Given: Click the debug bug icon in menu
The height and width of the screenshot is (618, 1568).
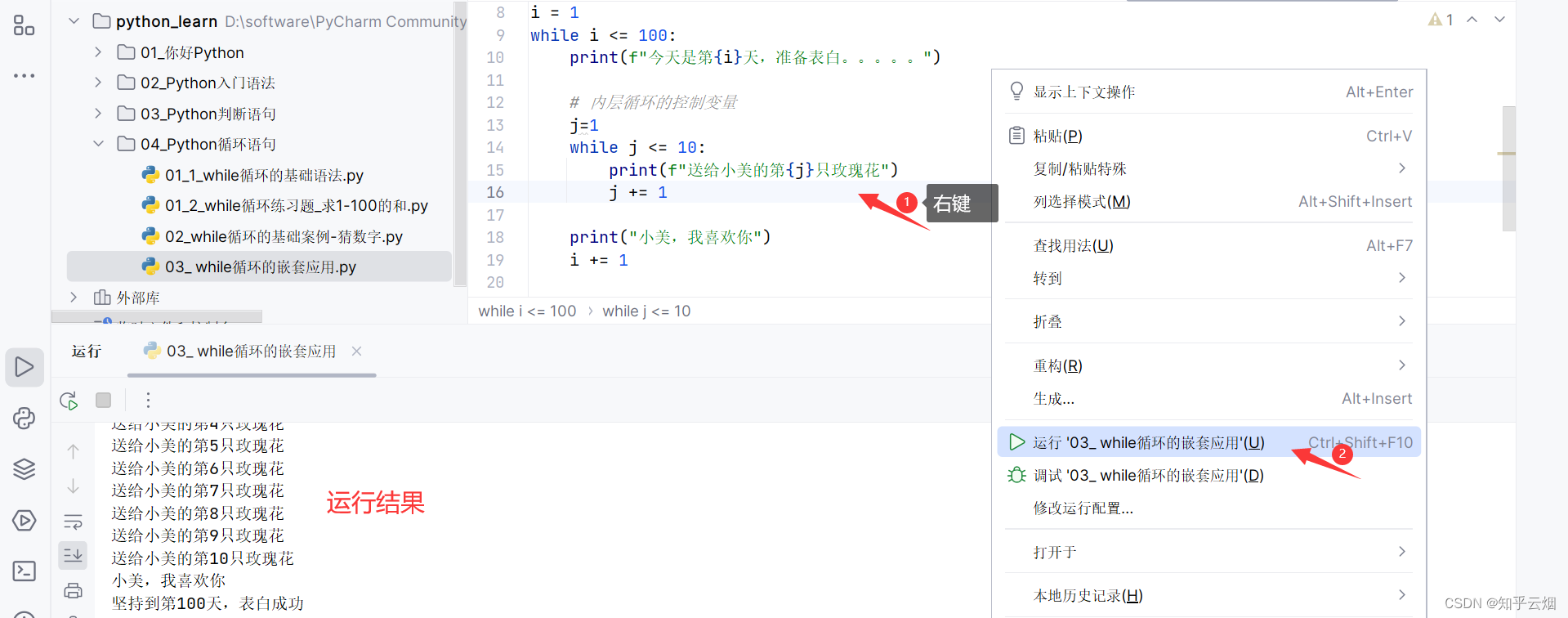Looking at the screenshot, I should point(1016,475).
